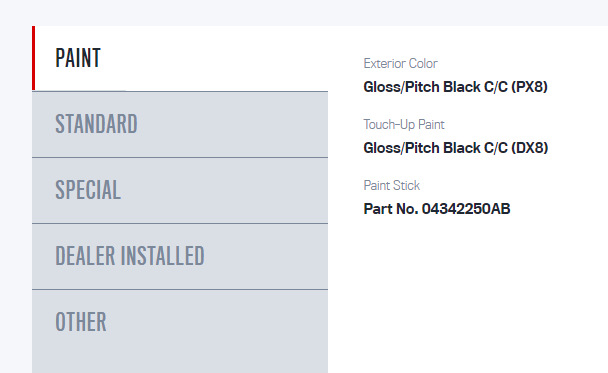Click the part number 04342250AB digits
Screen dimensions: 608x373
pos(466,209)
